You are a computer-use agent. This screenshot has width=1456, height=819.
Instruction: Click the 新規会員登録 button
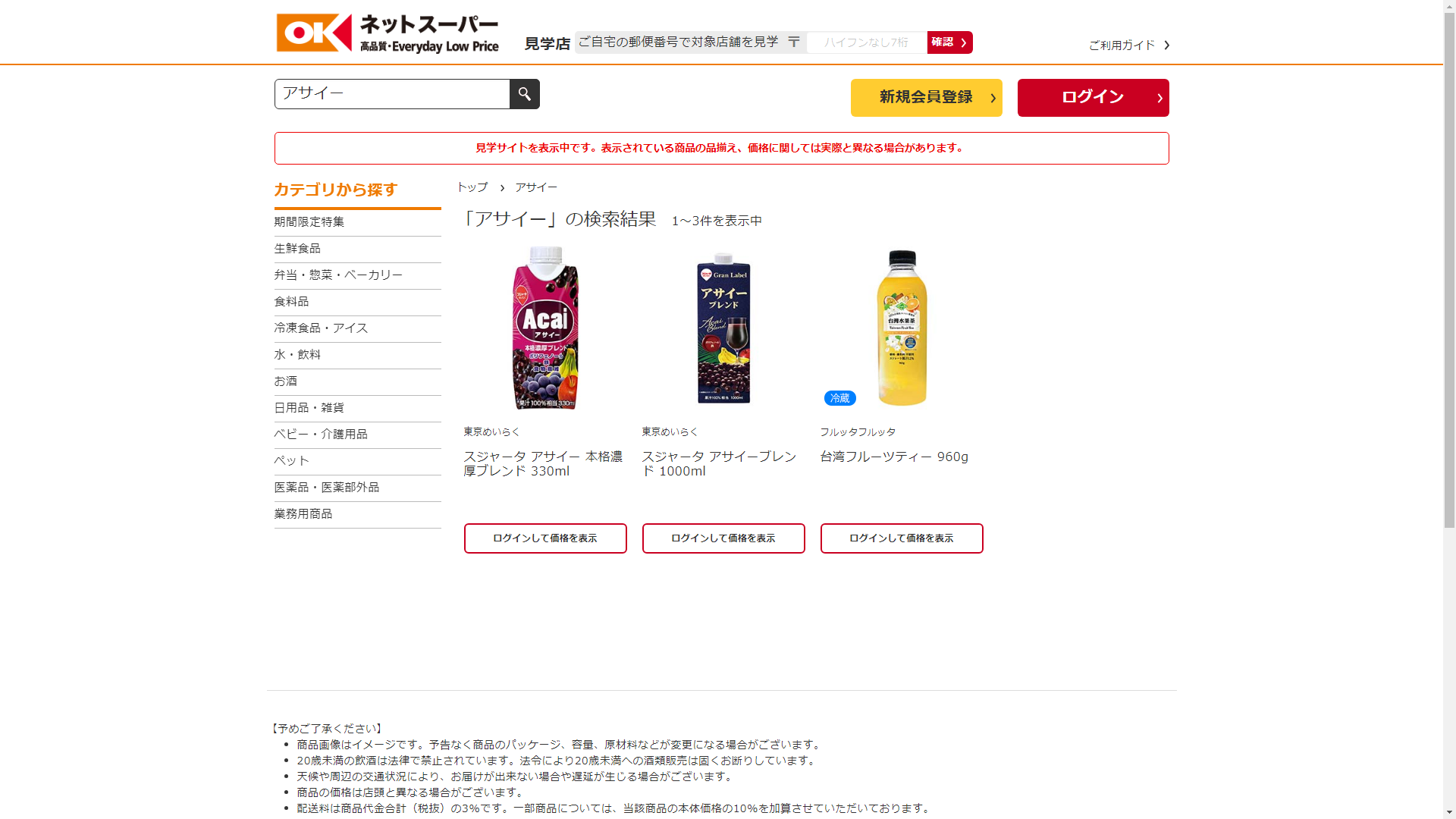926,98
